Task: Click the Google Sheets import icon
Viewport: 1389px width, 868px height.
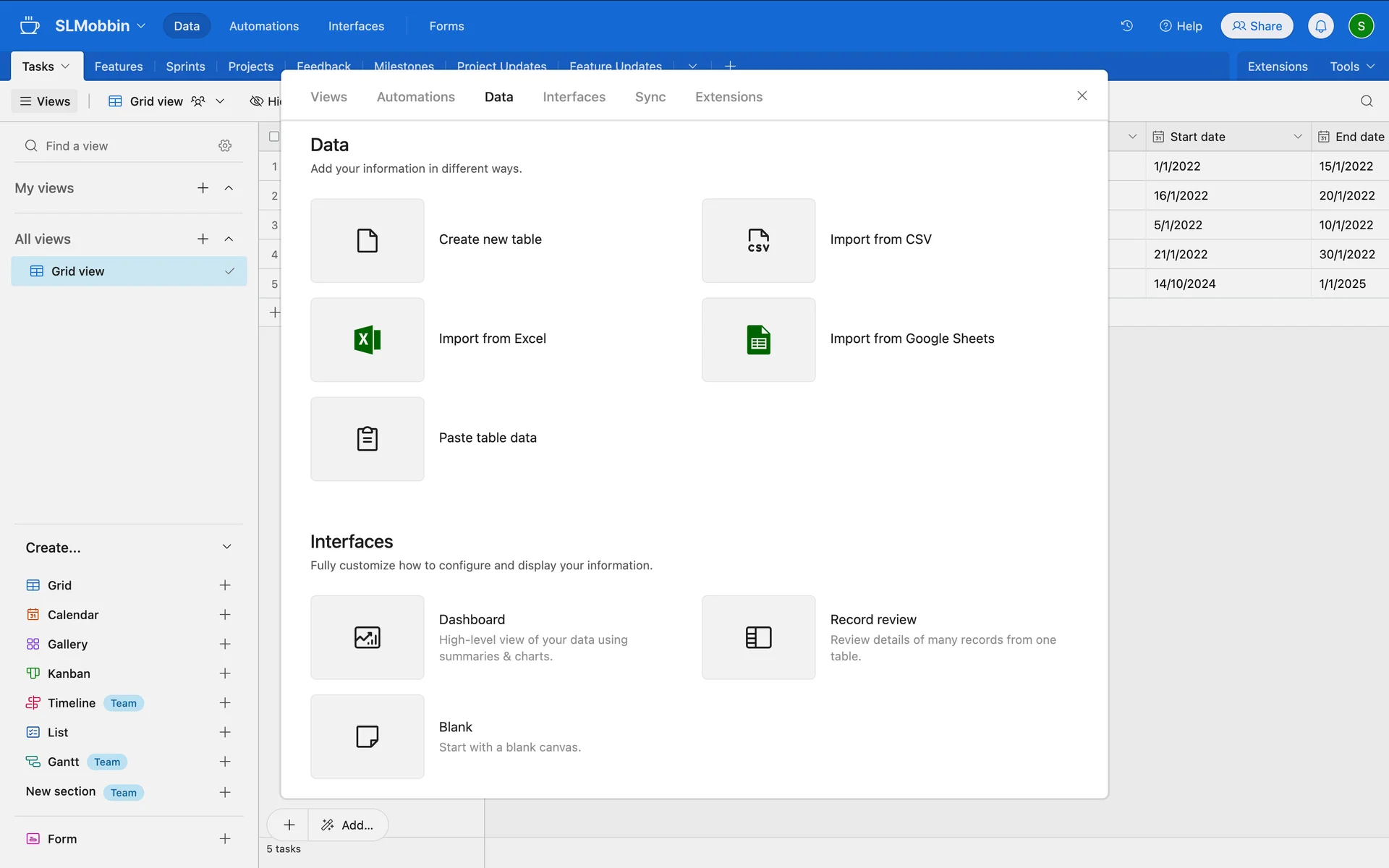Action: tap(758, 339)
